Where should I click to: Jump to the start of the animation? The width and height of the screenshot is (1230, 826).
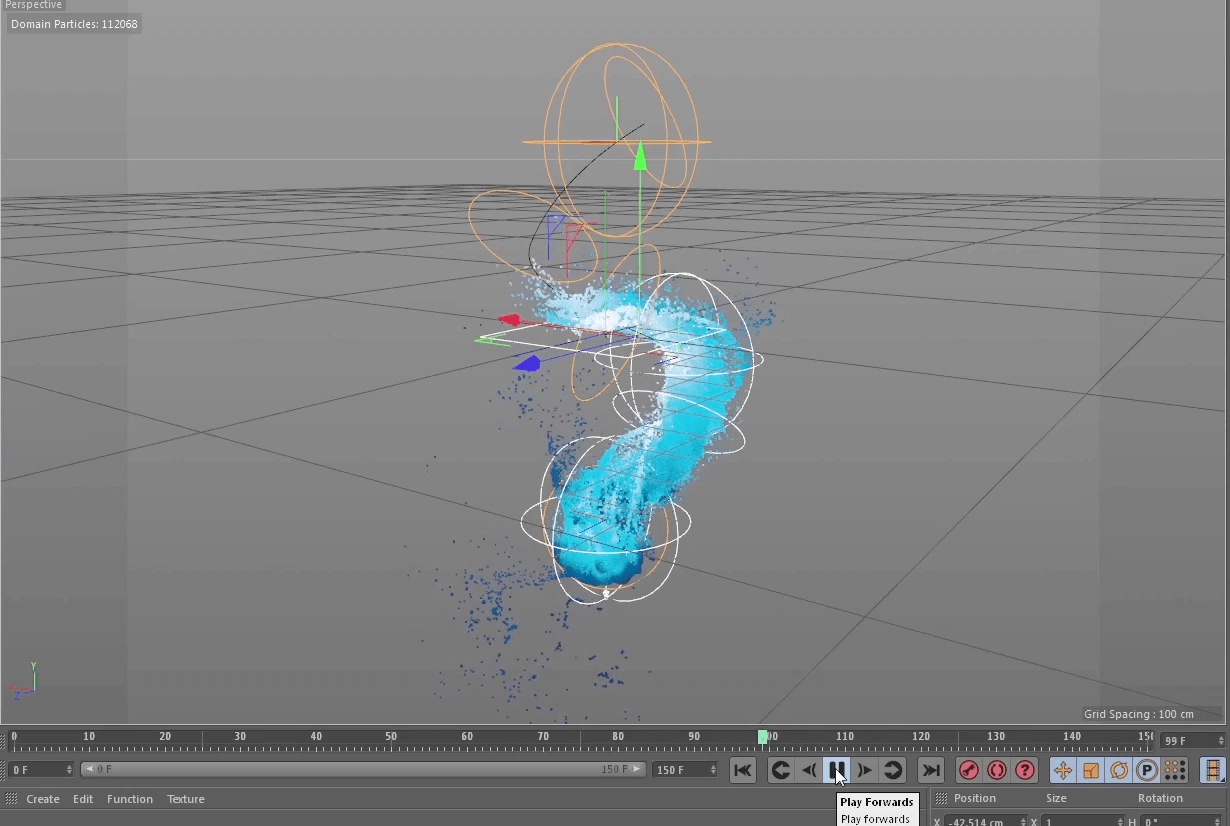pos(742,770)
